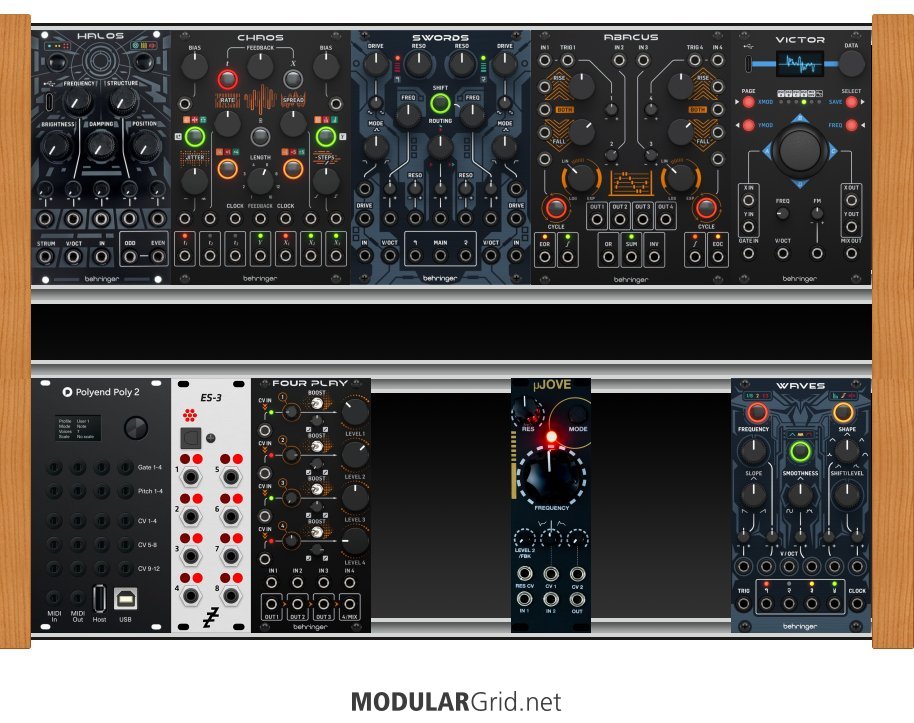Click the Polyend Poly 2 display screen

click(x=78, y=429)
